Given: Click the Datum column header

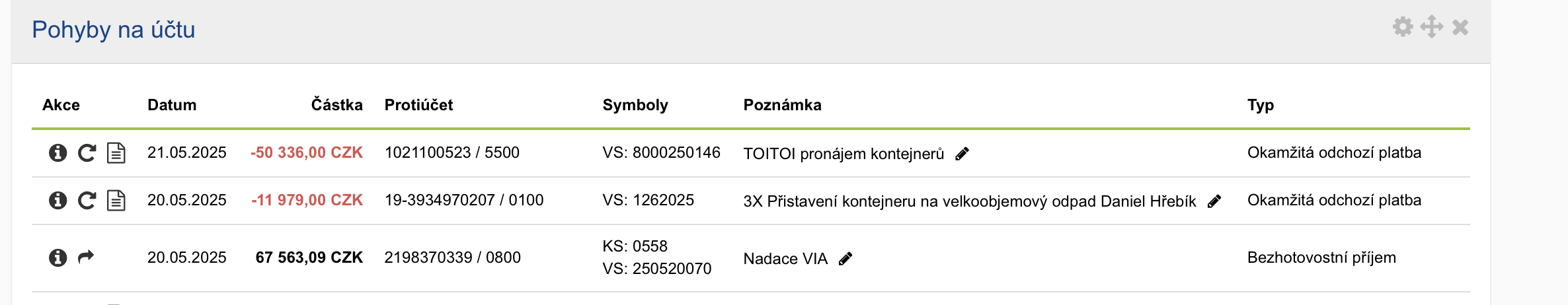Looking at the screenshot, I should (172, 105).
